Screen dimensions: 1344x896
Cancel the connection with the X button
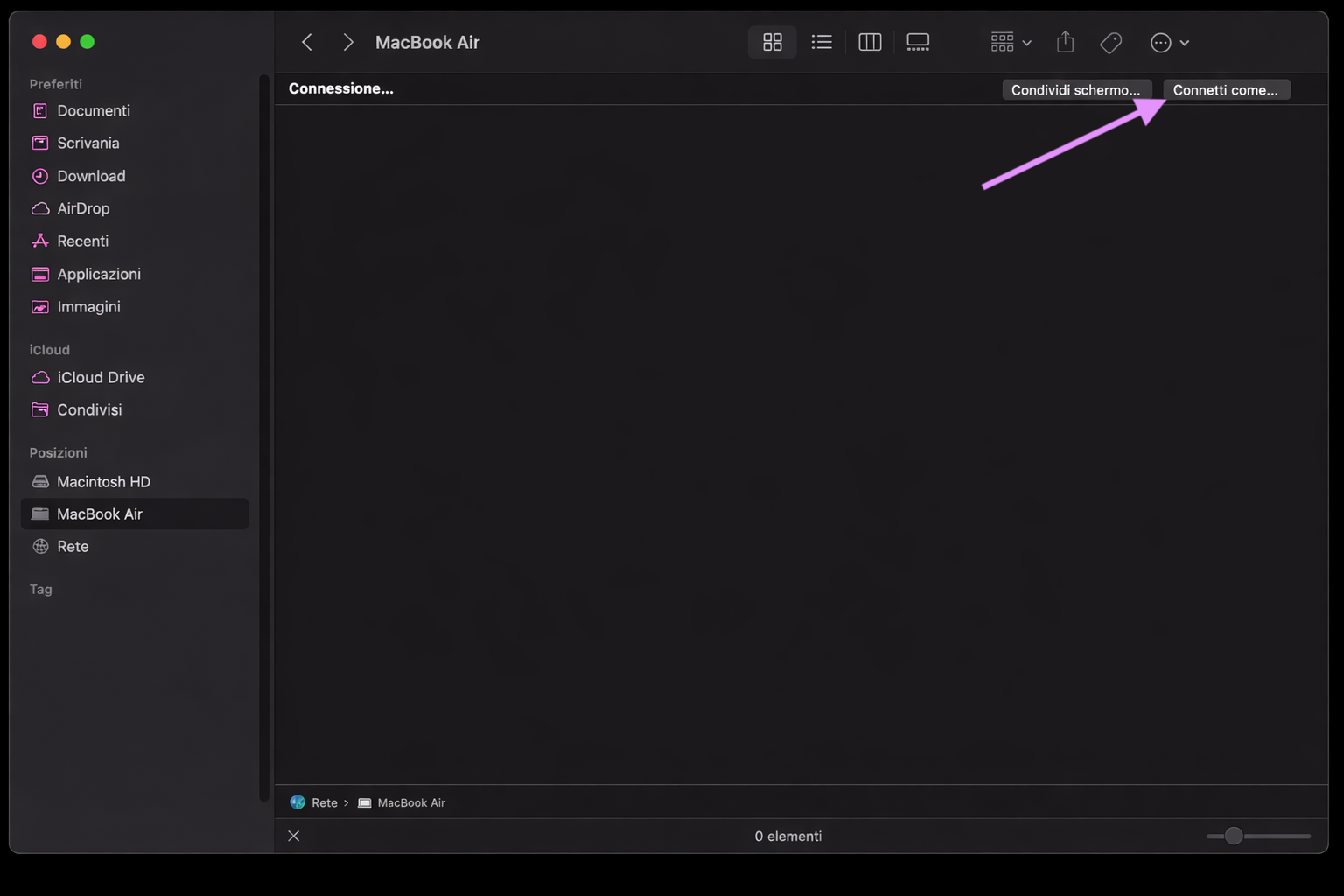pos(293,836)
